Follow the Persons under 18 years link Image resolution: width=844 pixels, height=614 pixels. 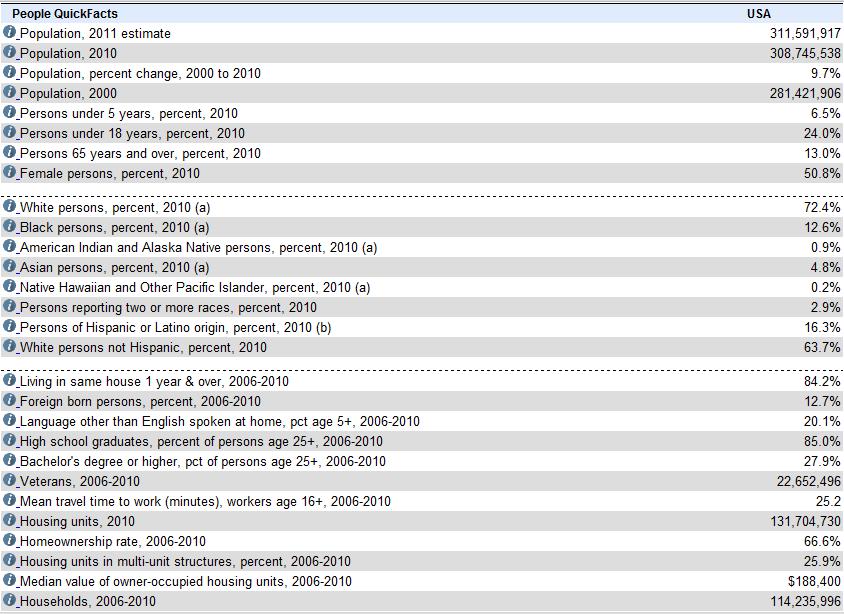pyautogui.click(x=132, y=133)
